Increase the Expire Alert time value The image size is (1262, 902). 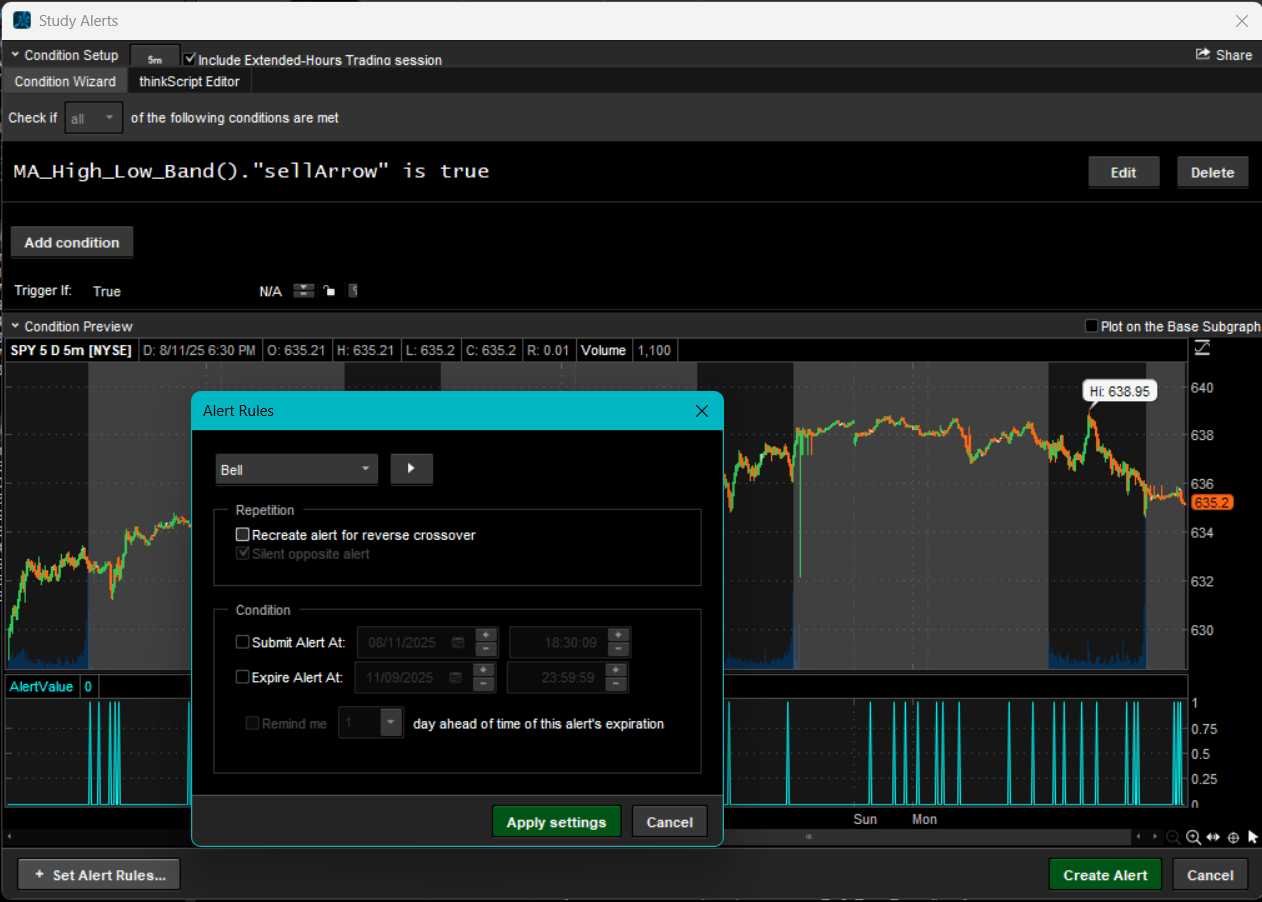[x=617, y=669]
